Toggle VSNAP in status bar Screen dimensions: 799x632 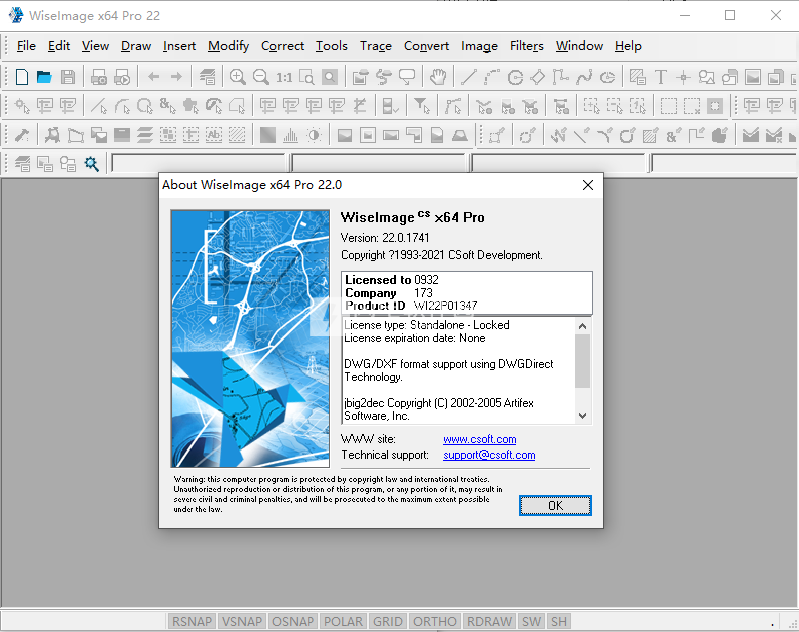tap(242, 622)
